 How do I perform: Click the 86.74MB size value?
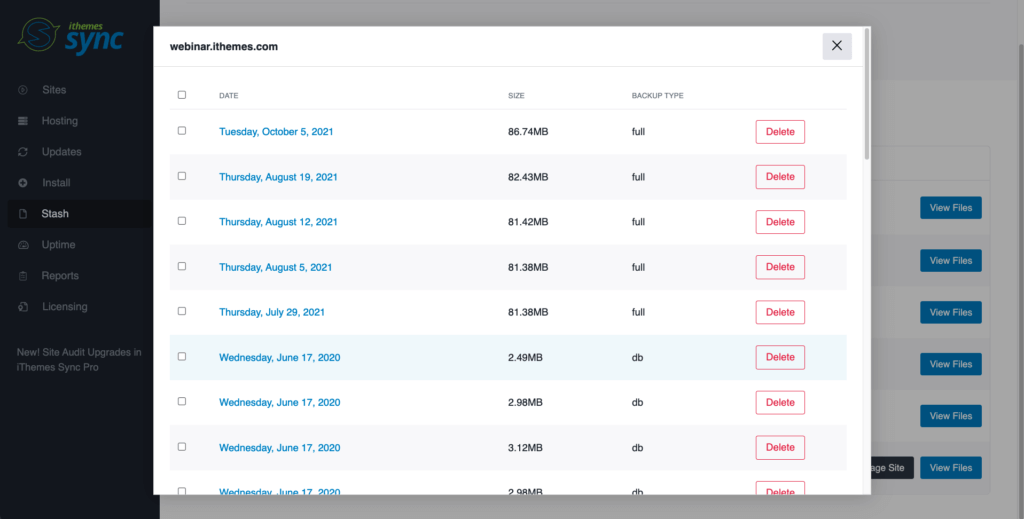pyautogui.click(x=528, y=132)
